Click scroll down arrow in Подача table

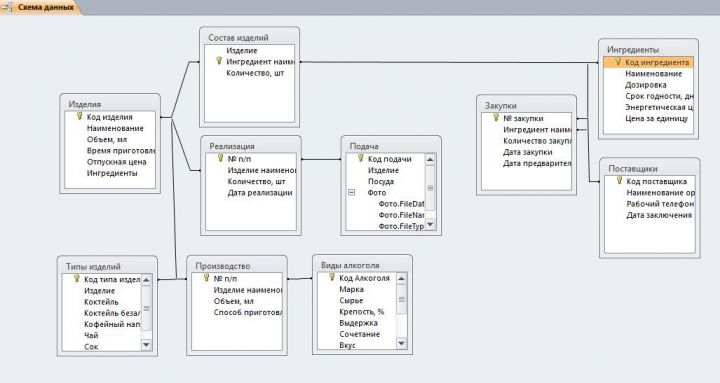[430, 224]
